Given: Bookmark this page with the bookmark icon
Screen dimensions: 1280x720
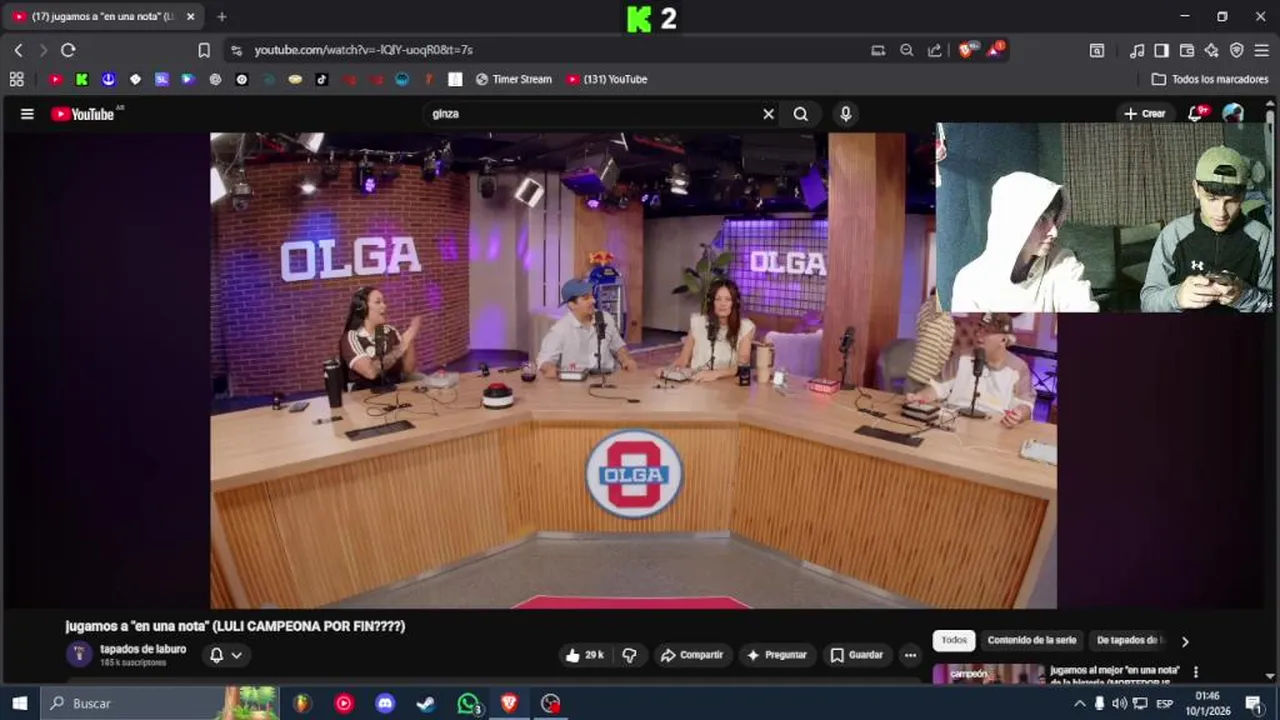Looking at the screenshot, I should [204, 50].
